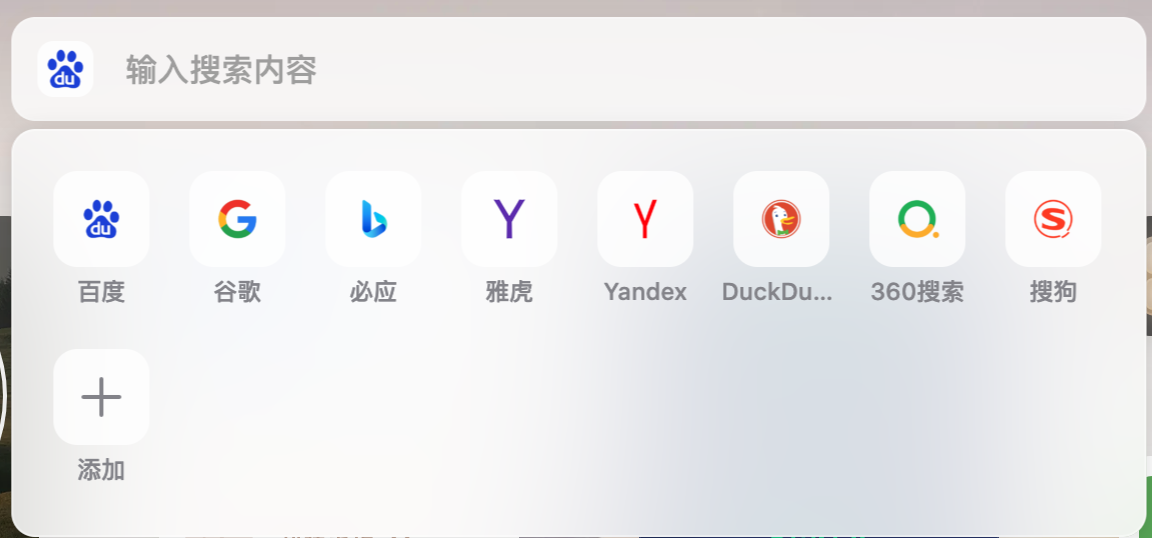Click the 搜狗 label
The height and width of the screenshot is (538, 1152).
[x=1053, y=293]
